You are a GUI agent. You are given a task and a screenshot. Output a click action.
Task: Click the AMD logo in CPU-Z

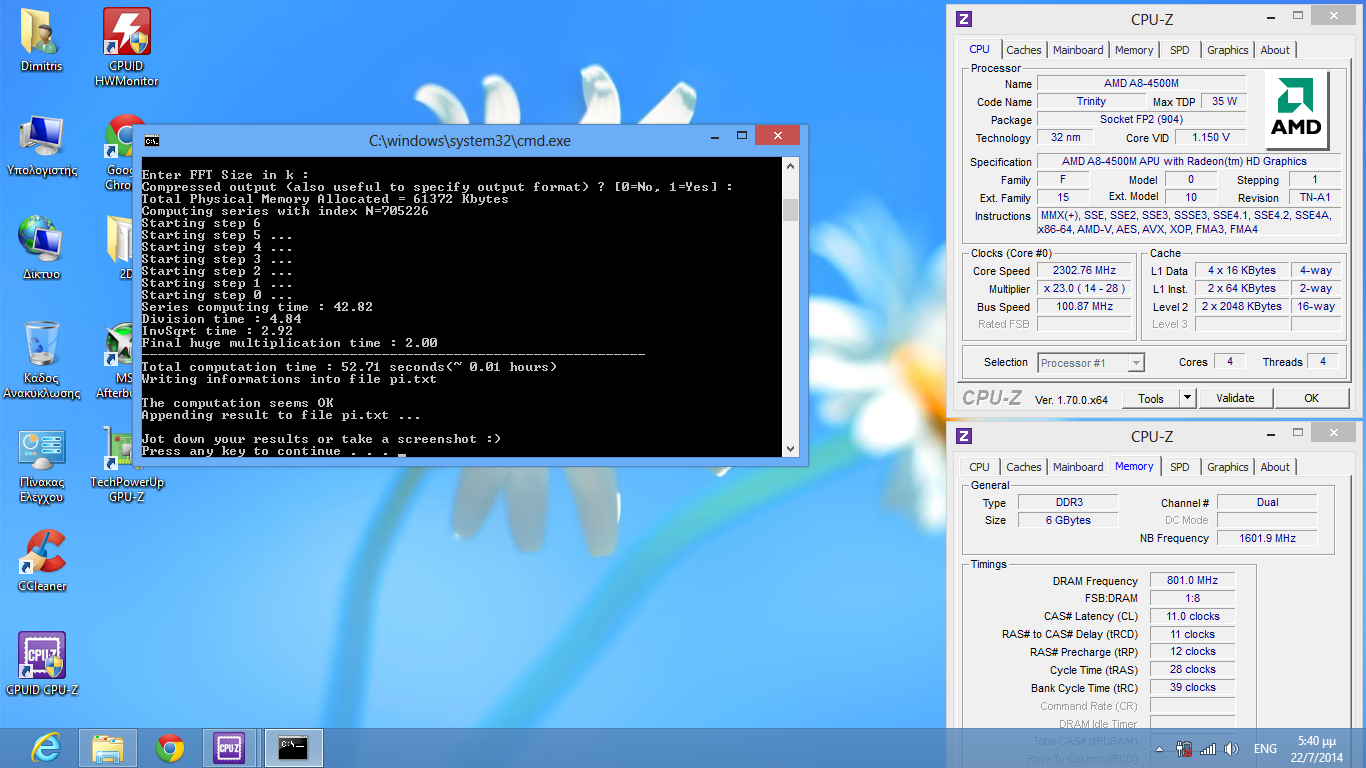[1296, 109]
